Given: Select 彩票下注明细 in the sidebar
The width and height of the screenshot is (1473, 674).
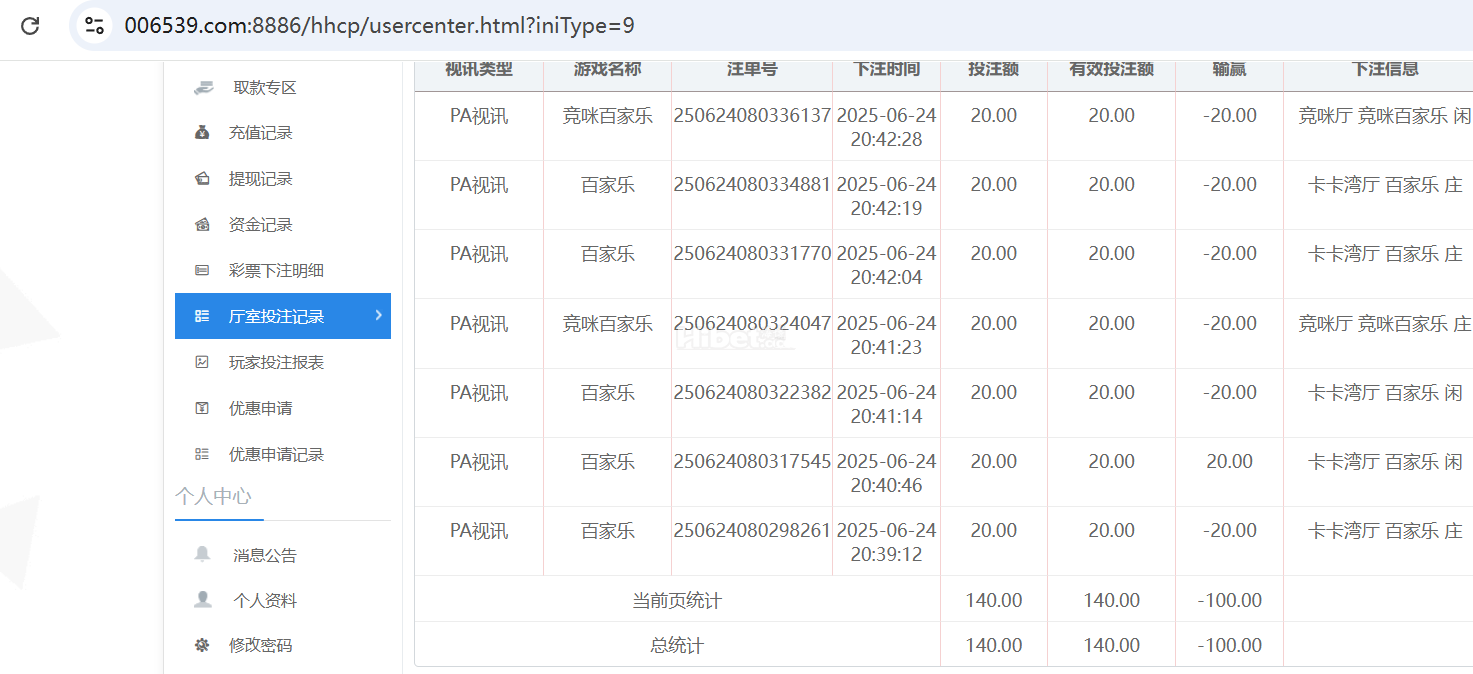Looking at the screenshot, I should point(276,270).
